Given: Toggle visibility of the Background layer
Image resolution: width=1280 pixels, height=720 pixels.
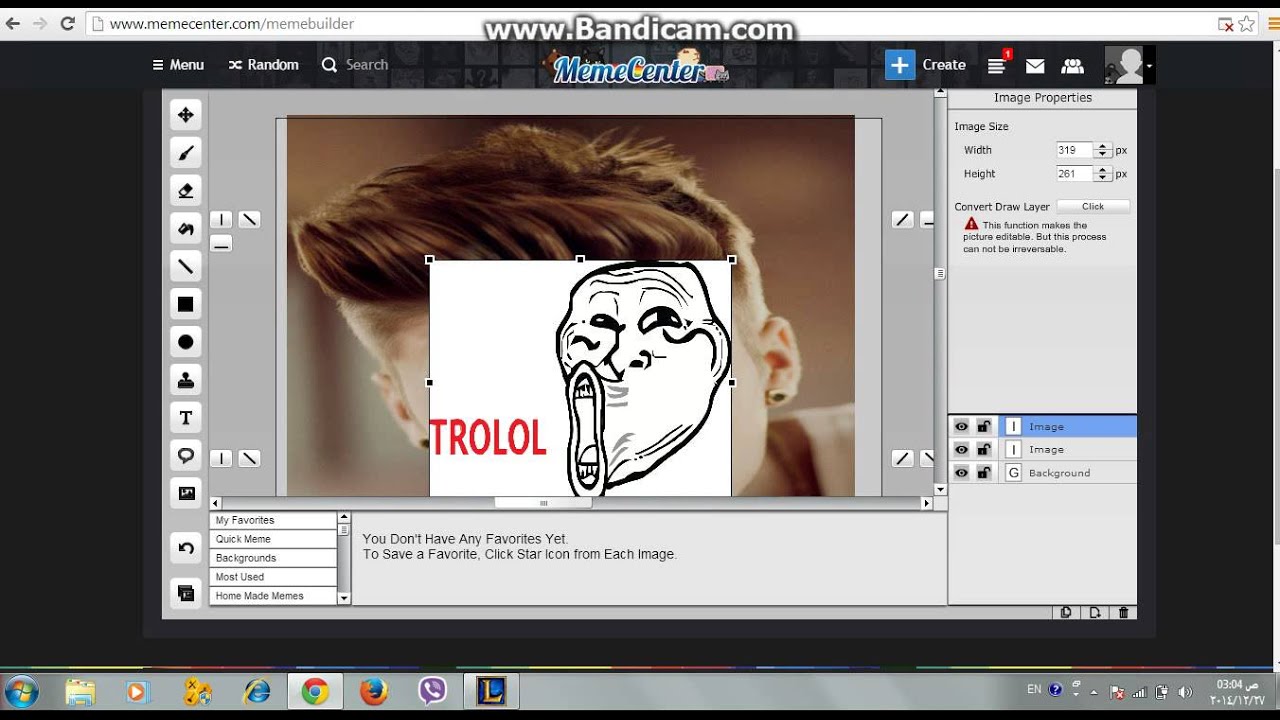Looking at the screenshot, I should [961, 473].
